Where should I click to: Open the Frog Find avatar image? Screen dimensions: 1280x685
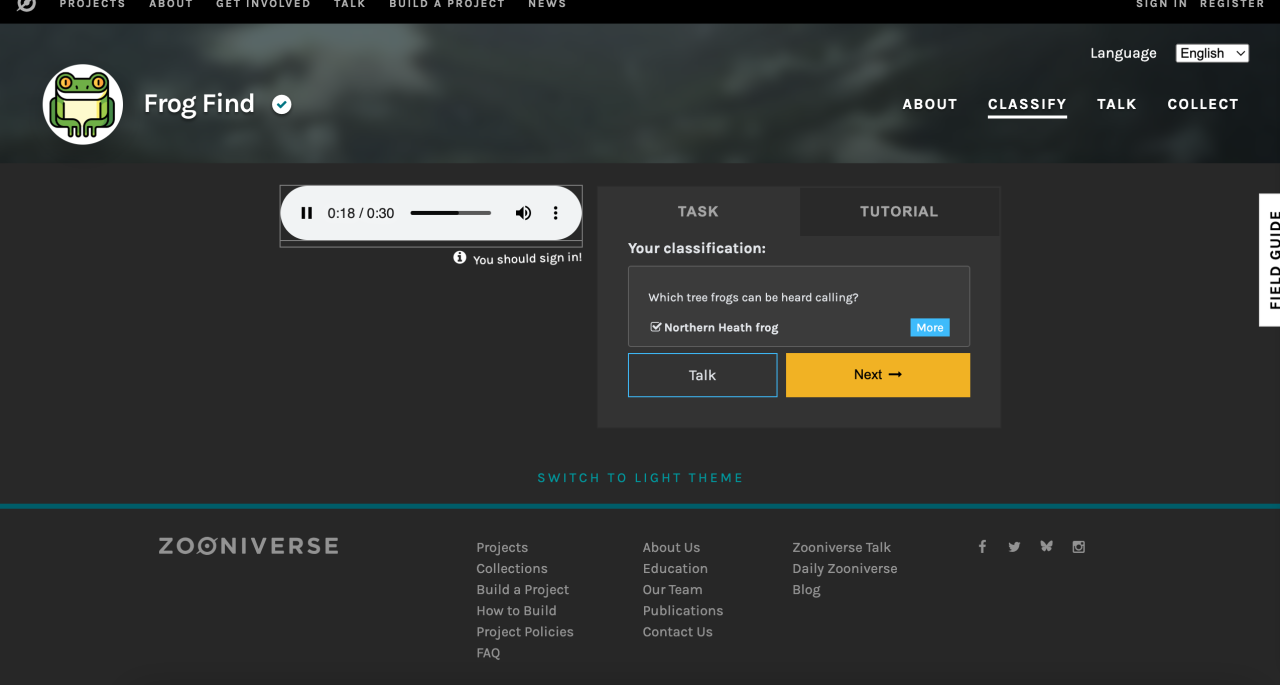point(83,104)
